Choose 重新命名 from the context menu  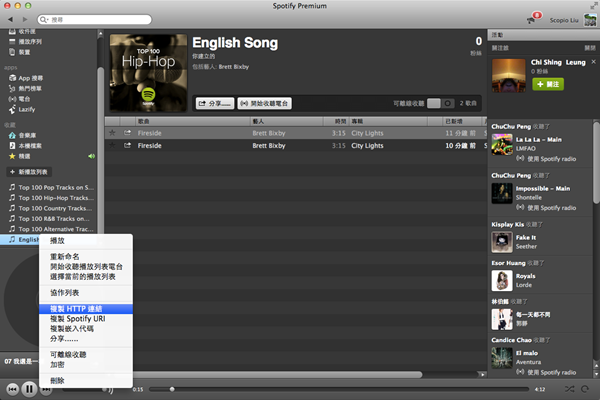(86, 256)
